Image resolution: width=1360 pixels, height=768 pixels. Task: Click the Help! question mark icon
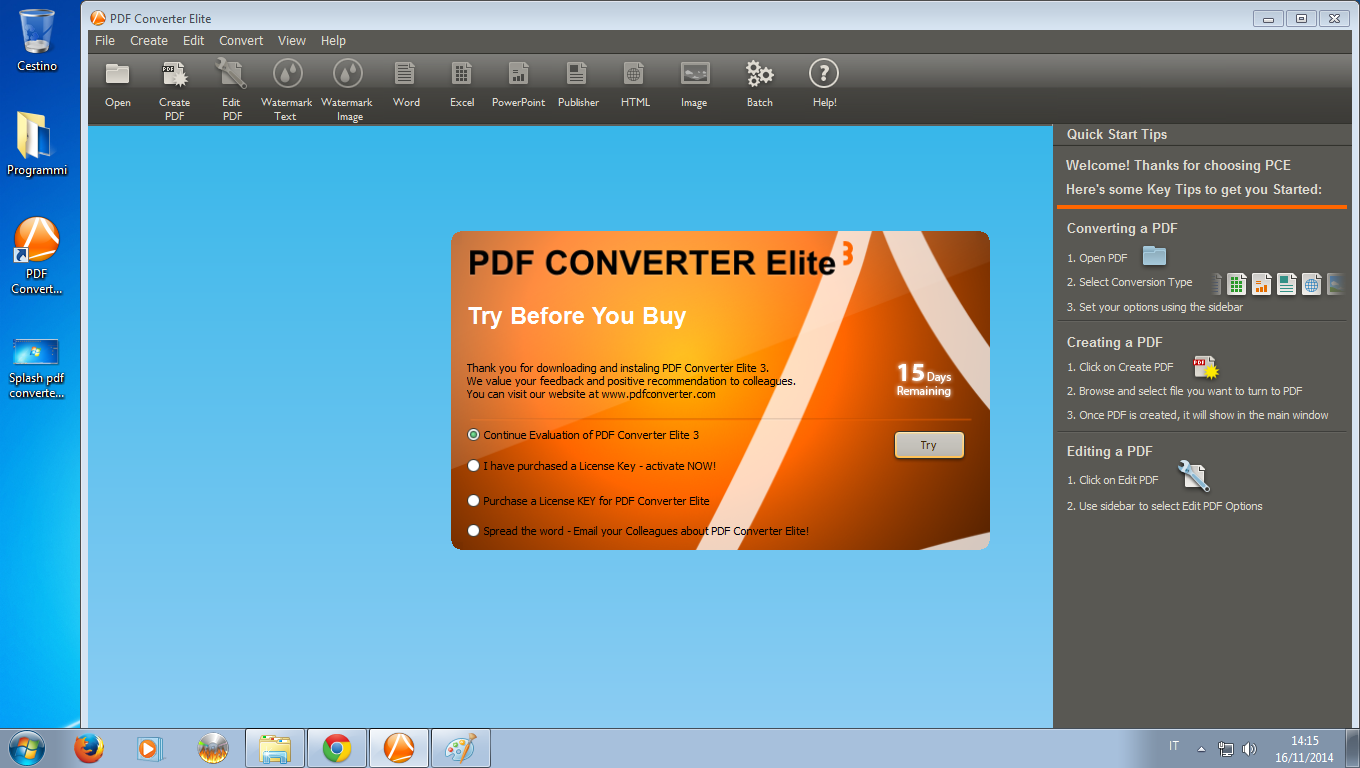(823, 75)
